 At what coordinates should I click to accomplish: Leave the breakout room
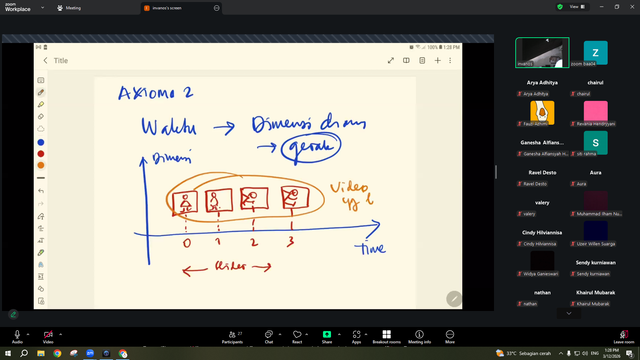[624, 337]
